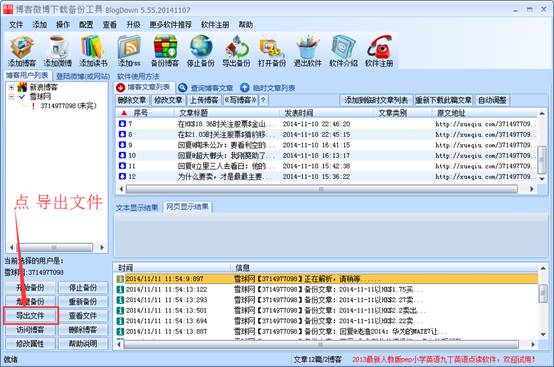Switch to the 登陆微博(或网站) tab
The width and height of the screenshot is (554, 367).
83,76
